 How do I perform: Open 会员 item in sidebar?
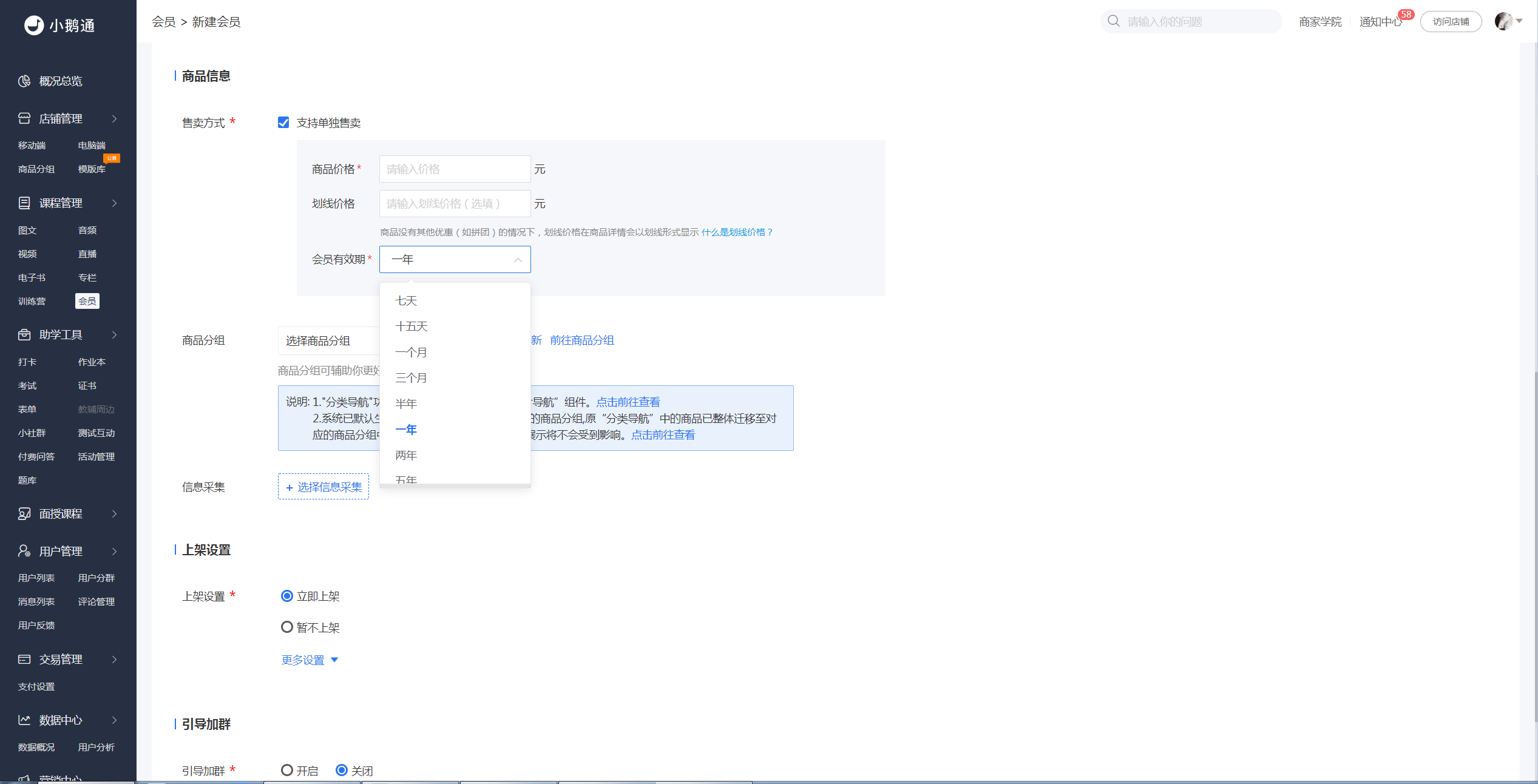(87, 301)
